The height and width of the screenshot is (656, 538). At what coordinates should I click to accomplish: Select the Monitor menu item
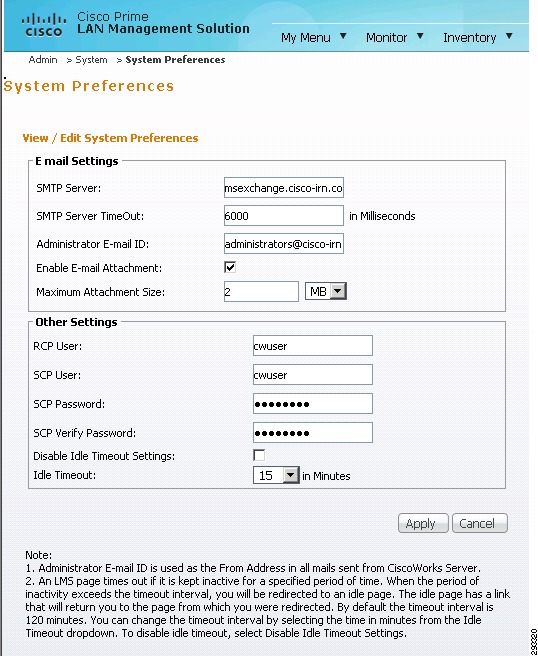pyautogui.click(x=386, y=38)
